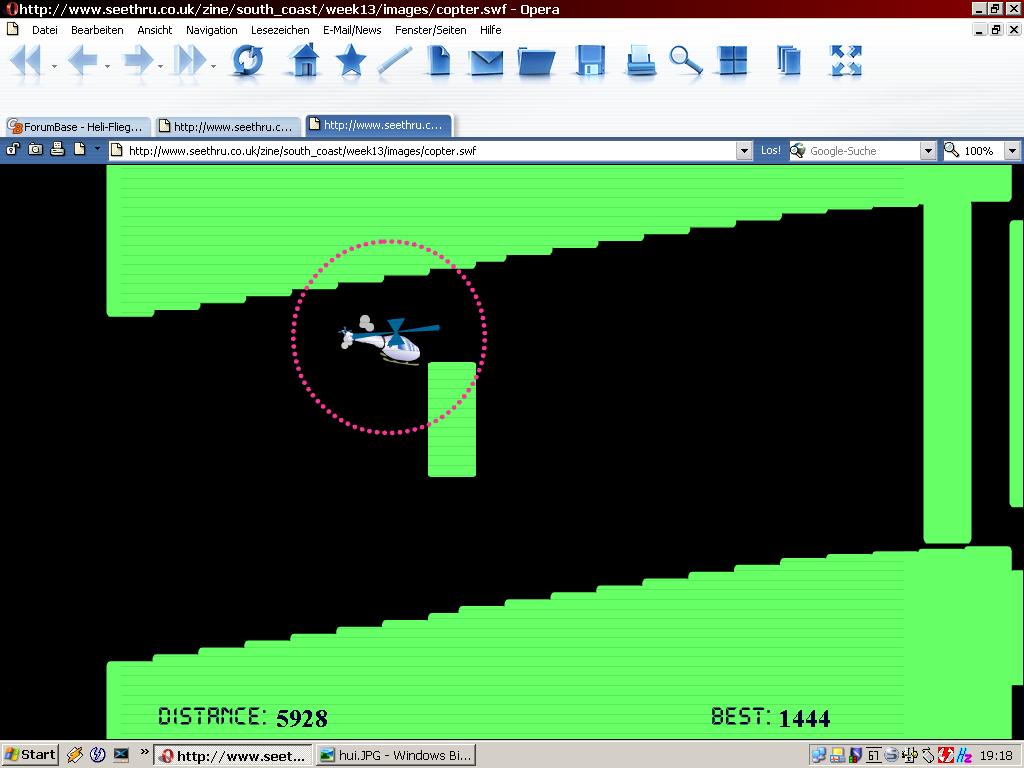The width and height of the screenshot is (1024, 768).
Task: Open the dropdown arrow next to Rewind
Action: [x=54, y=66]
